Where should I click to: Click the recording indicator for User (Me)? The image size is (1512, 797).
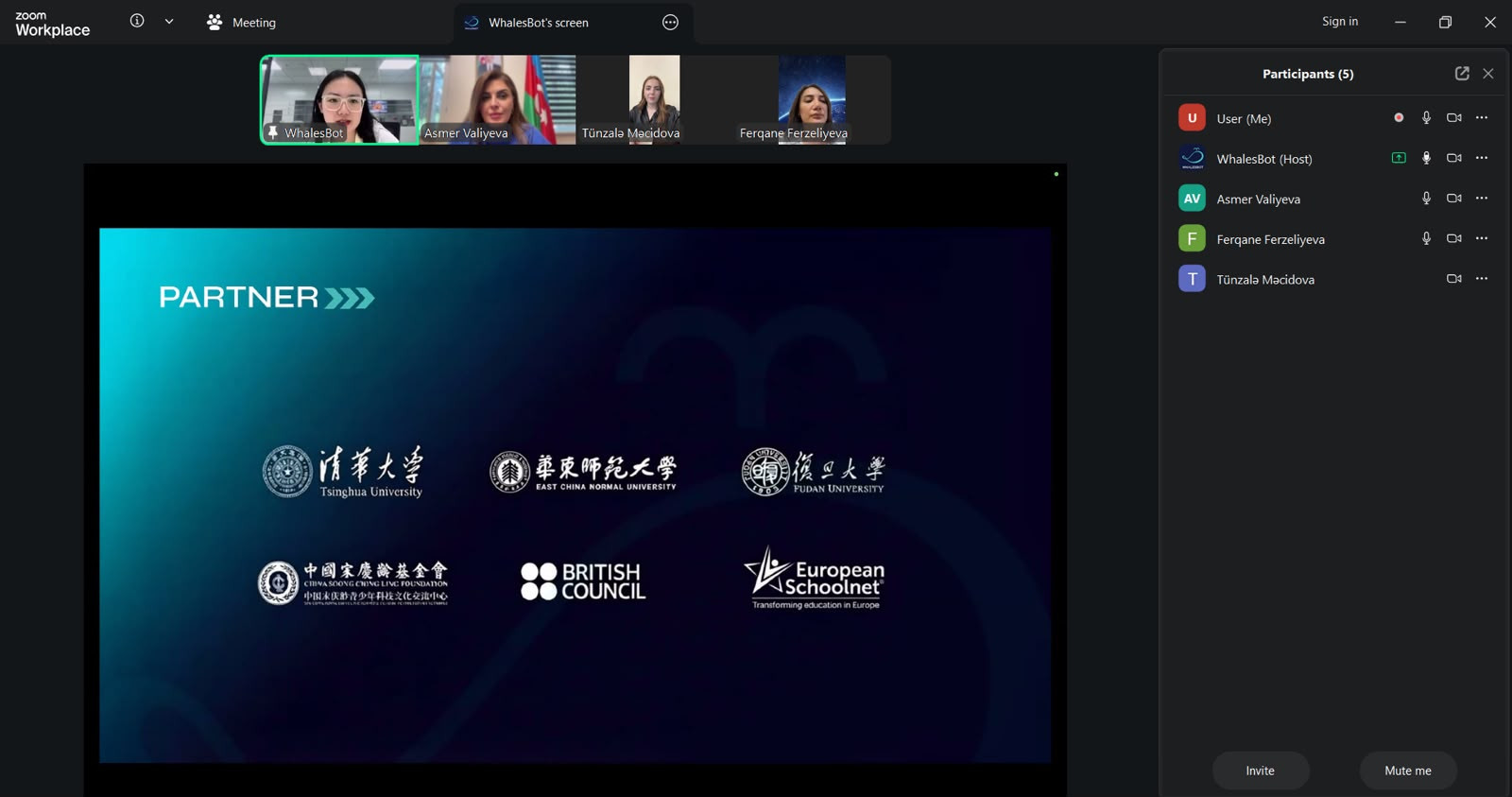1399,118
